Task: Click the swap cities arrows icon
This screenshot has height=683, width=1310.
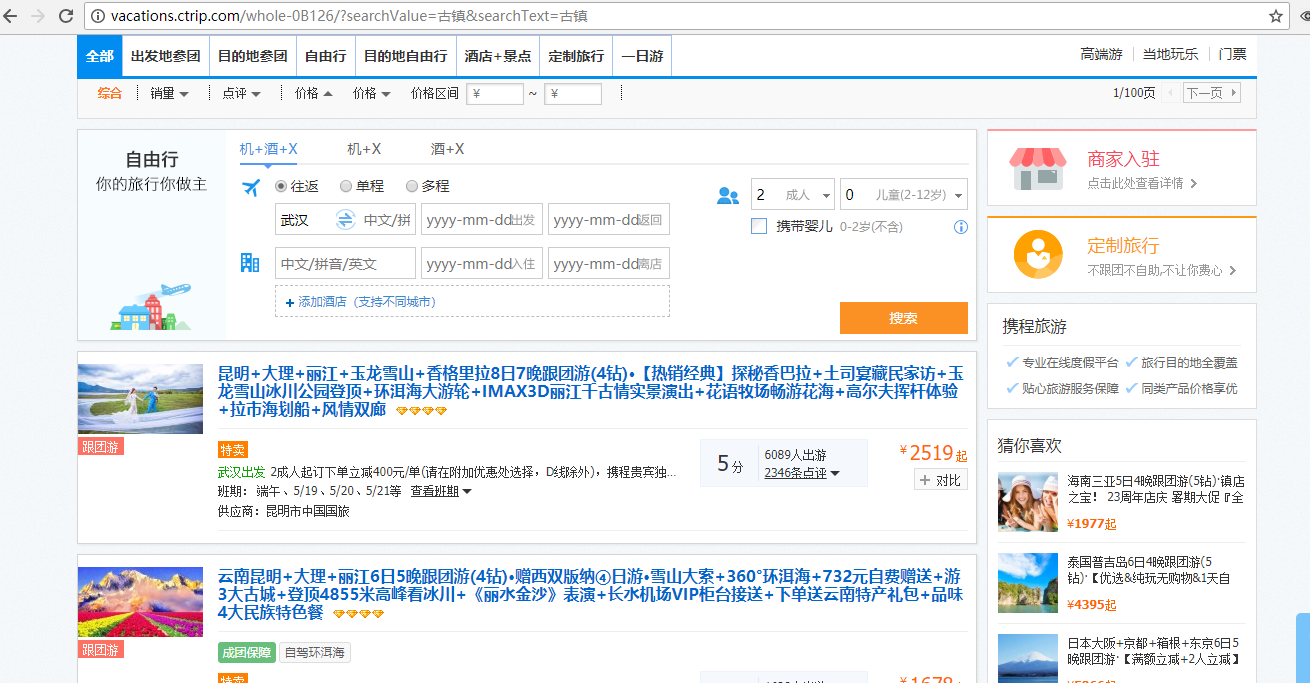Action: 345,220
